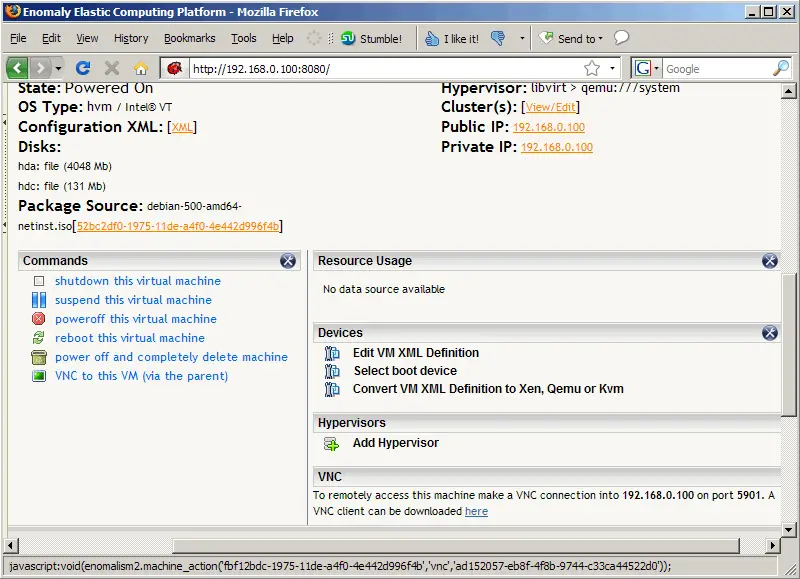
Task: Click the shutdown virtual machine icon
Action: coord(39,282)
